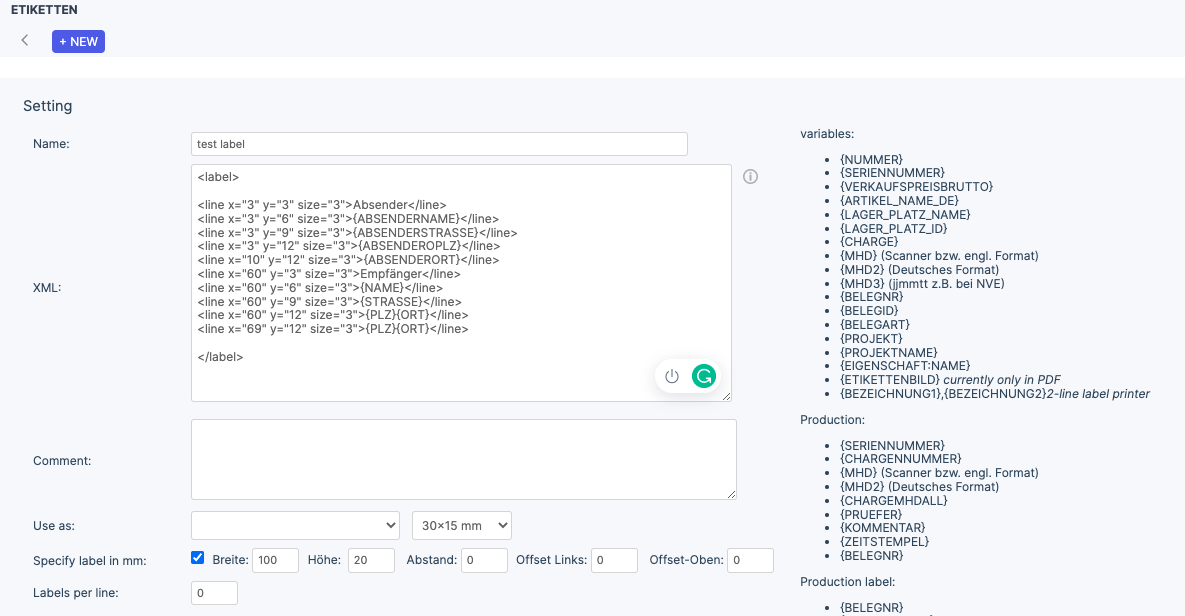Click the Offset Links input field
The image size is (1185, 616).
pos(614,560)
